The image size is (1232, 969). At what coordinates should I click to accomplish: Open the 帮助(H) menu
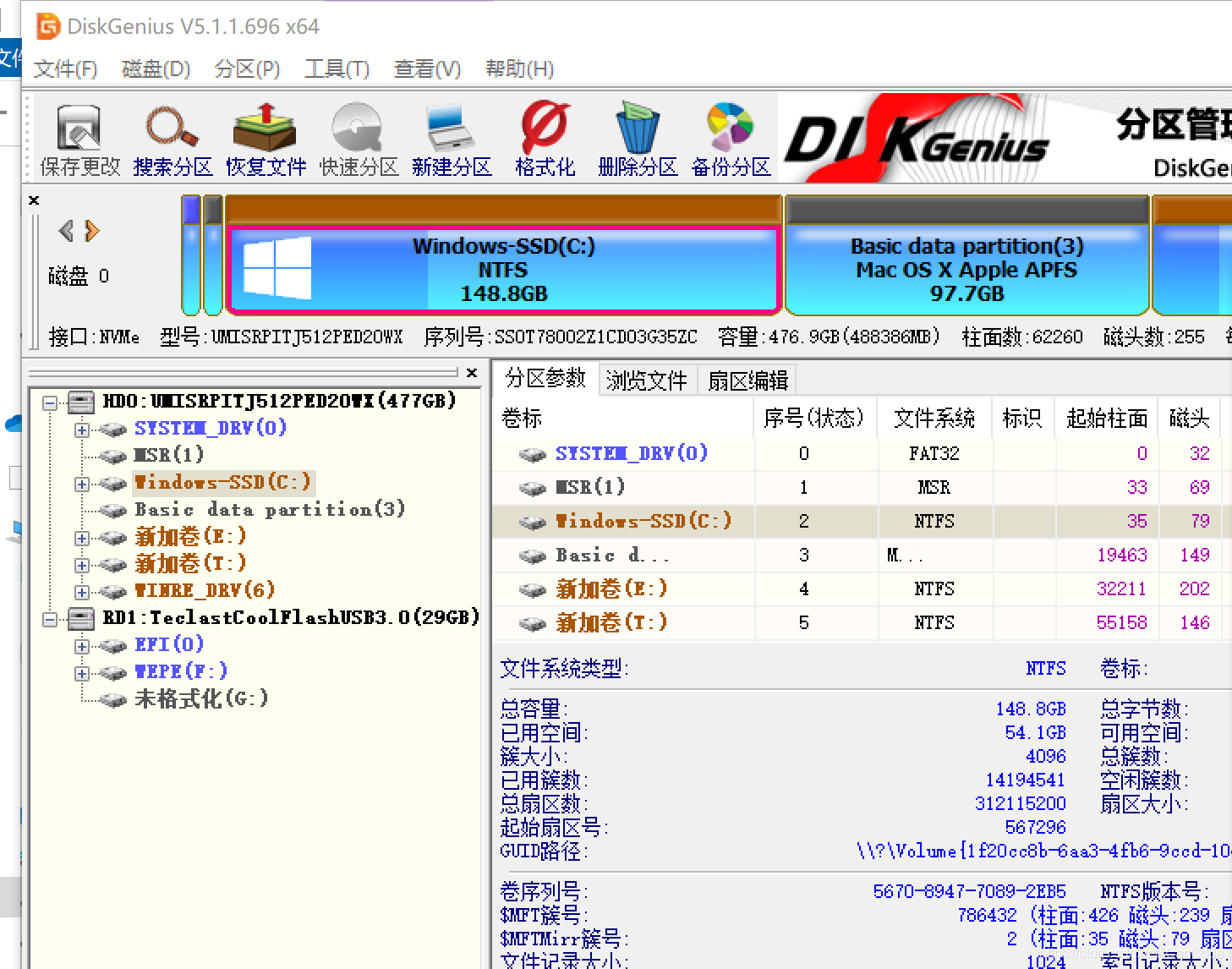(519, 68)
